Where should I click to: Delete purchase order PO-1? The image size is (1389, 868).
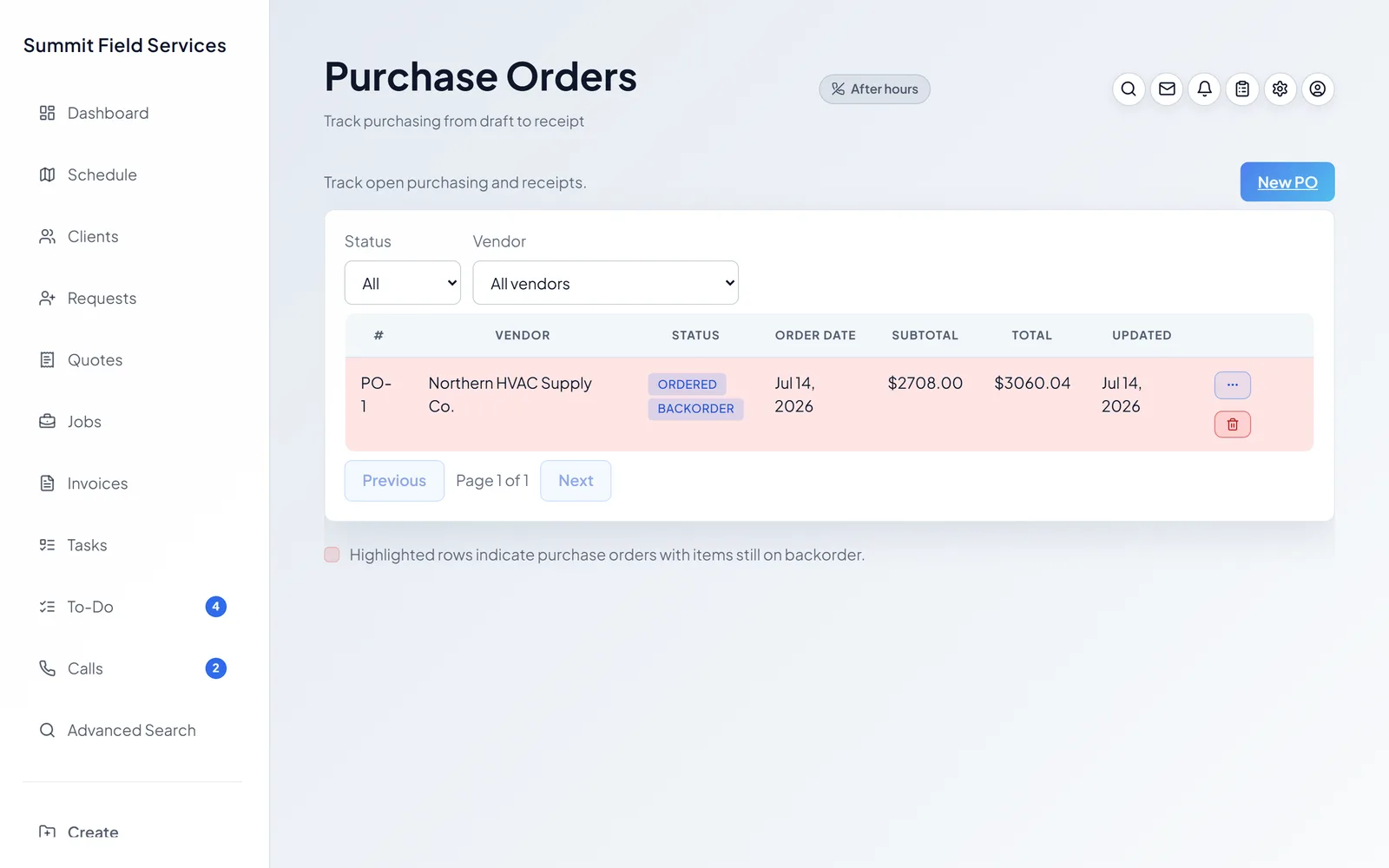[1233, 424]
